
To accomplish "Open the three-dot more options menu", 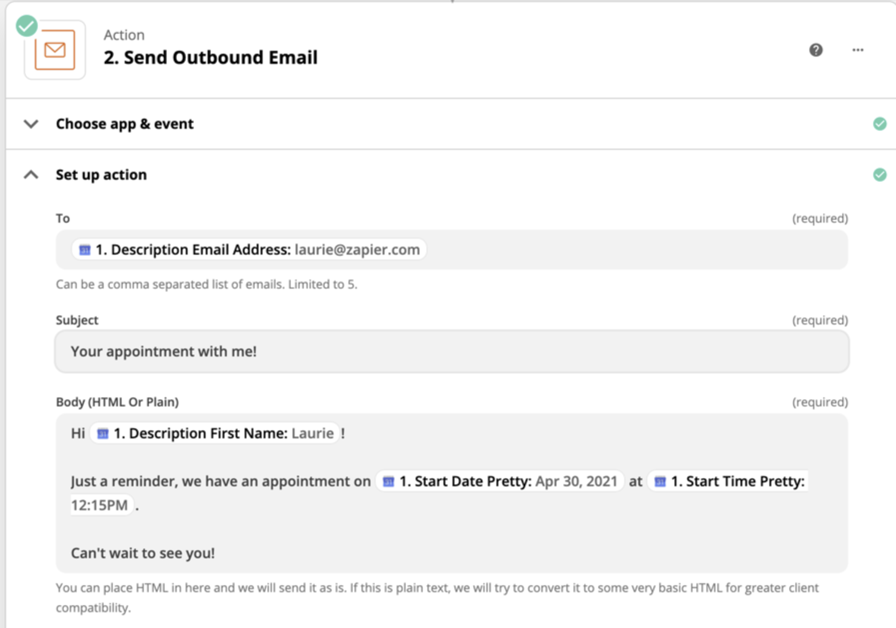I will [858, 50].
